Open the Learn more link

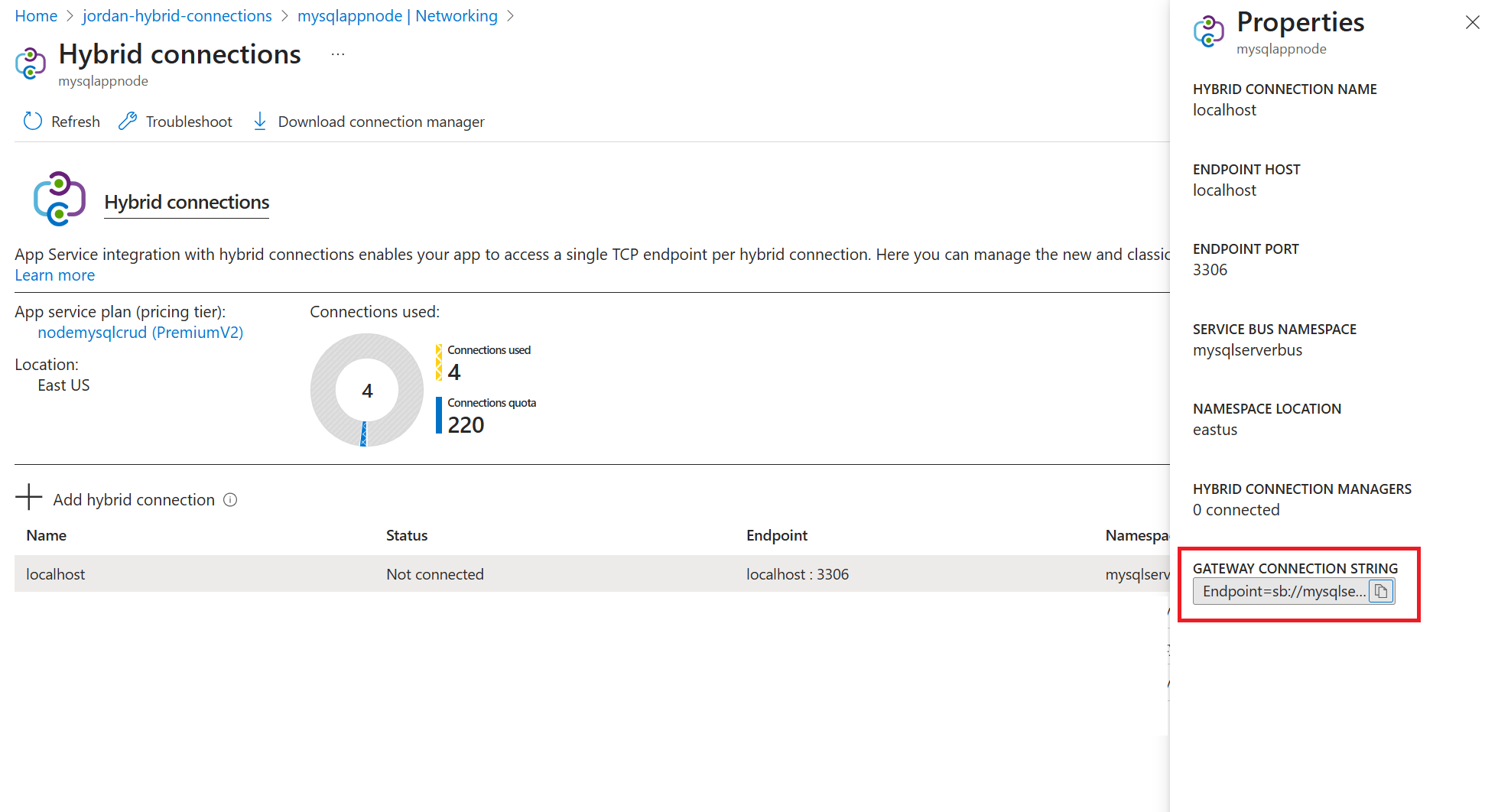point(54,274)
